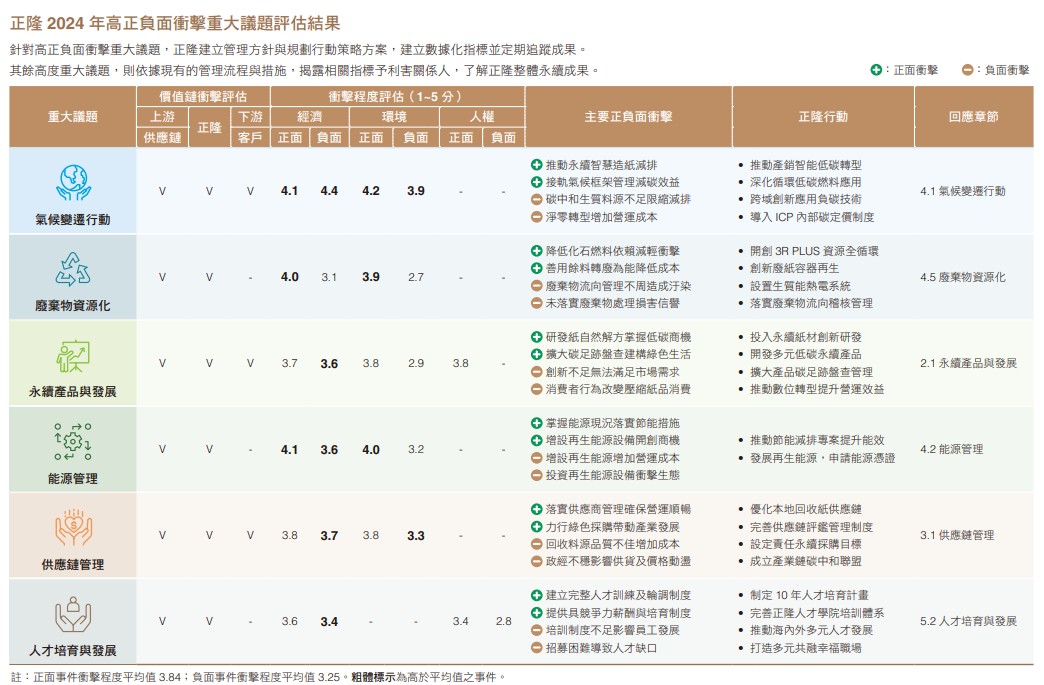Click the green plus icon beside 推動永續智慧造紙減排
The width and height of the screenshot is (1044, 685).
(537, 165)
